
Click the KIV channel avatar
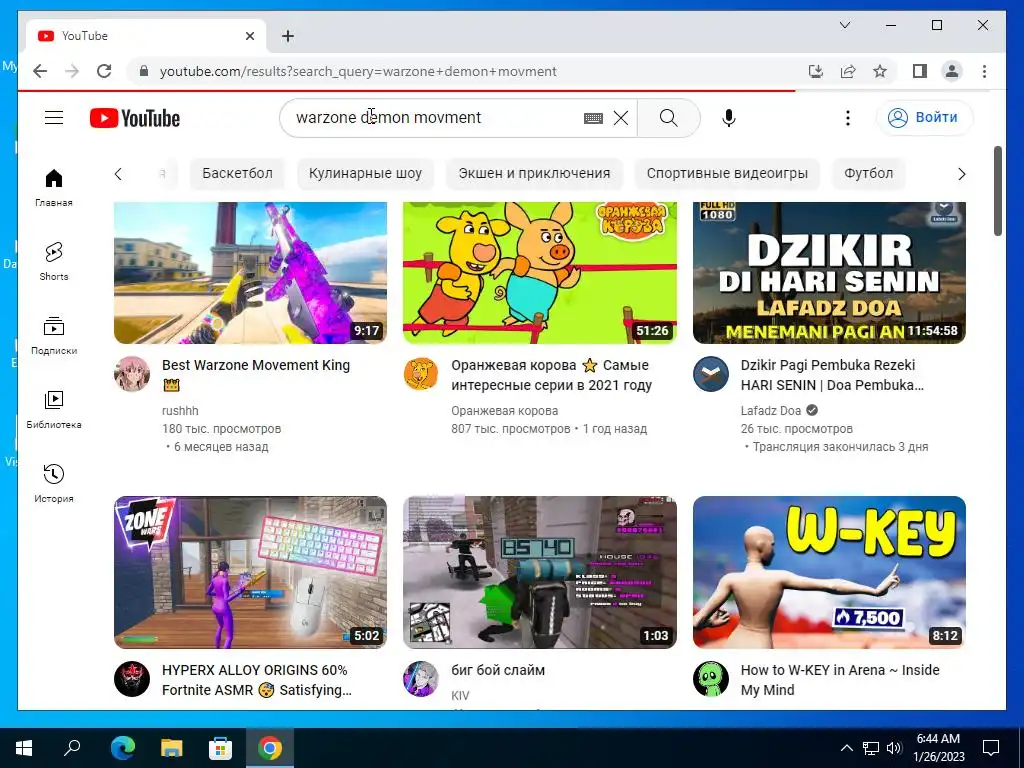click(421, 679)
